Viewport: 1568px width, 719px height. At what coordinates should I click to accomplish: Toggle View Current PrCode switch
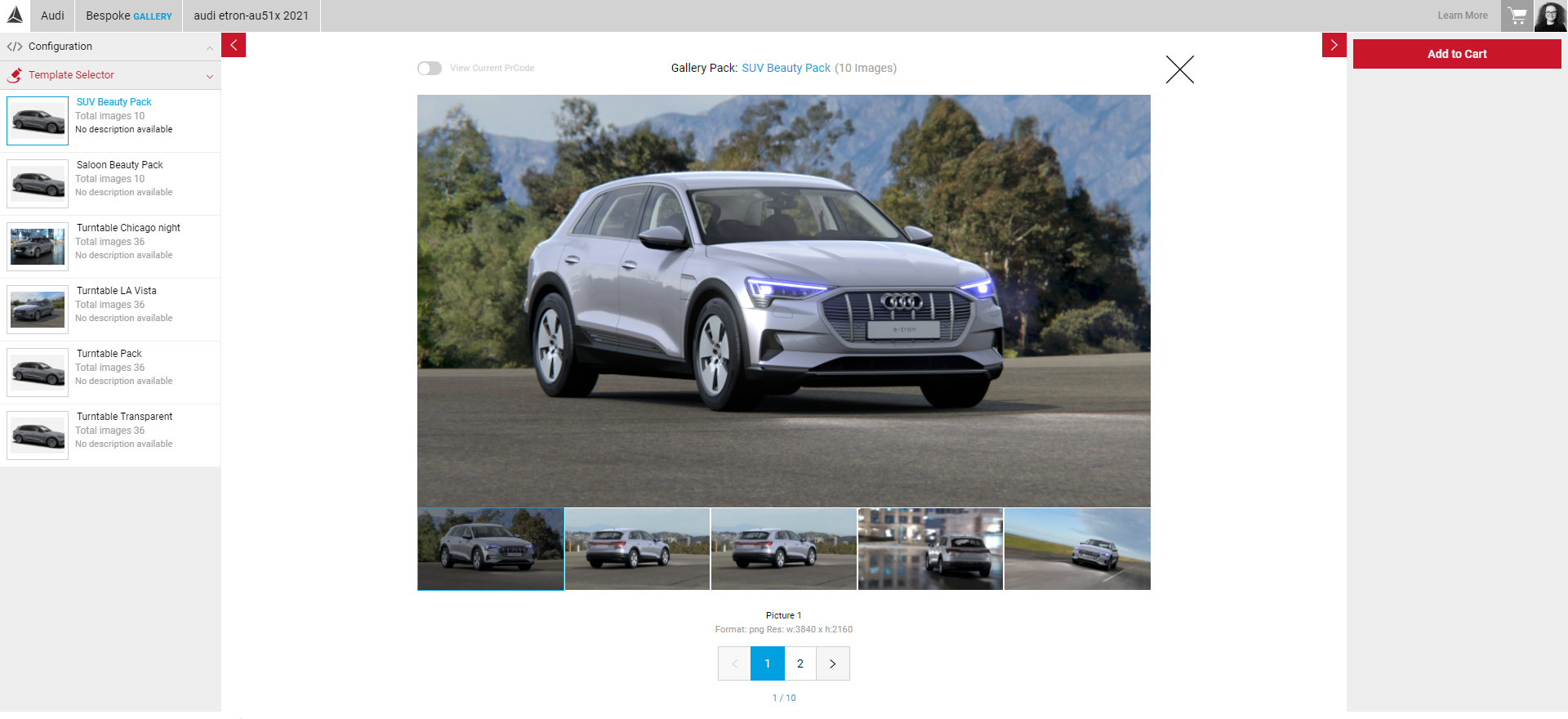tap(430, 69)
